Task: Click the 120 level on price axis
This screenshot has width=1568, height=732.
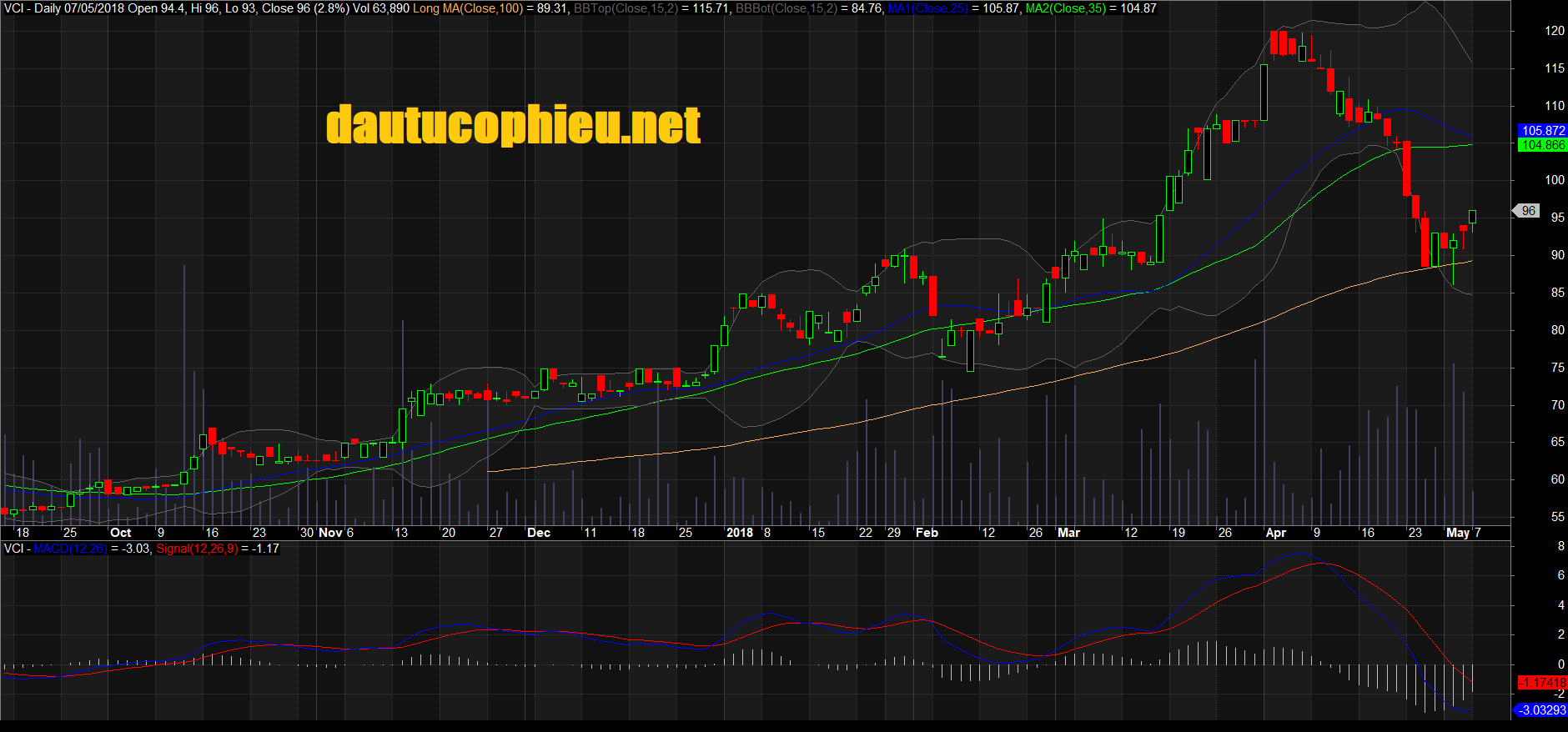Action: (x=1555, y=31)
